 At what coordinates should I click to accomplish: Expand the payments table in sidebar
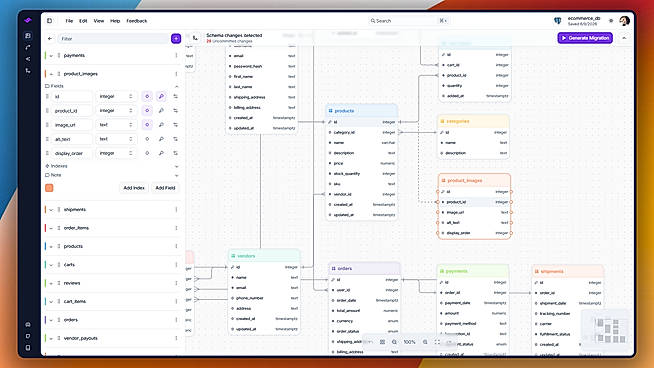pos(51,55)
